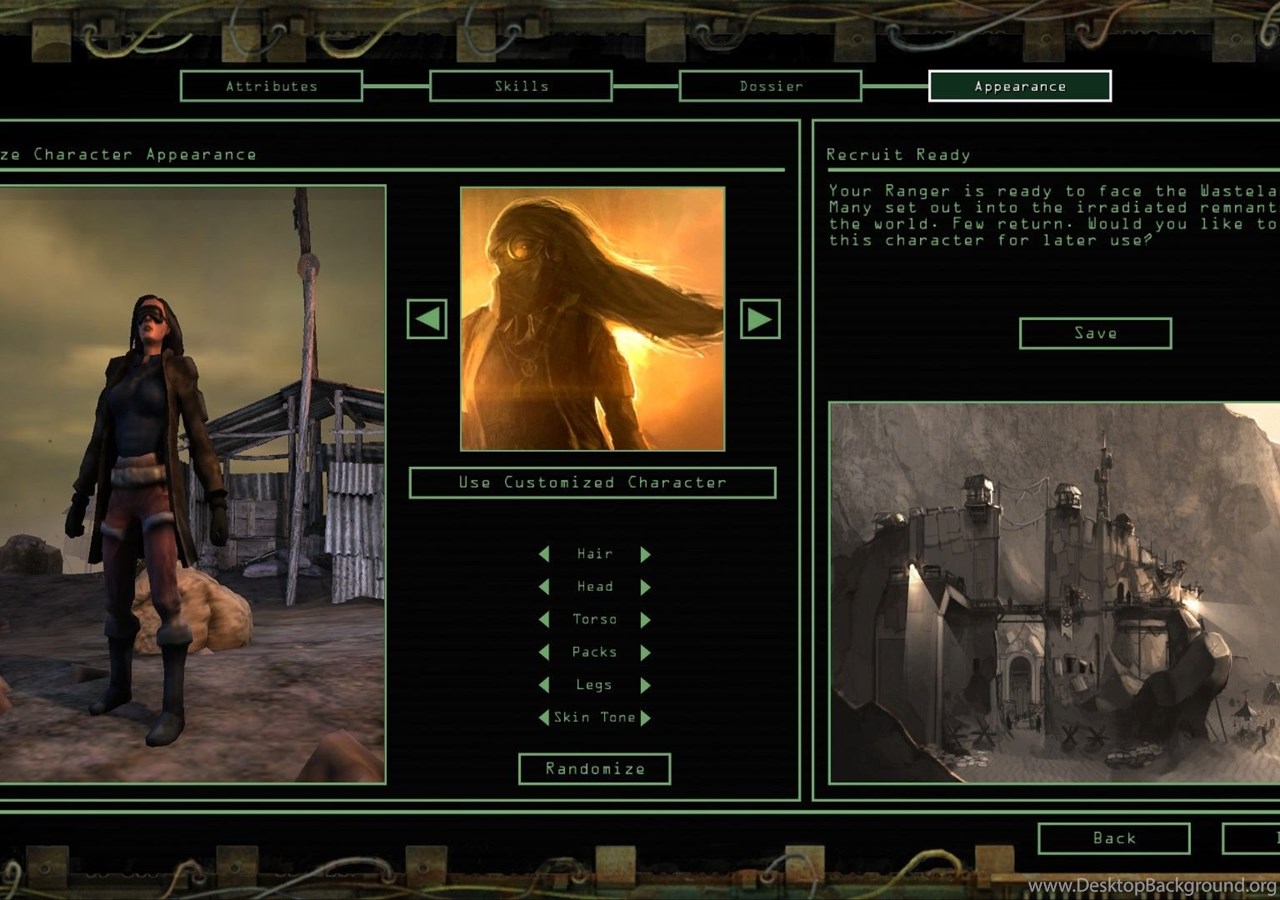Open the Attributes tab
The height and width of the screenshot is (900, 1280).
[271, 86]
